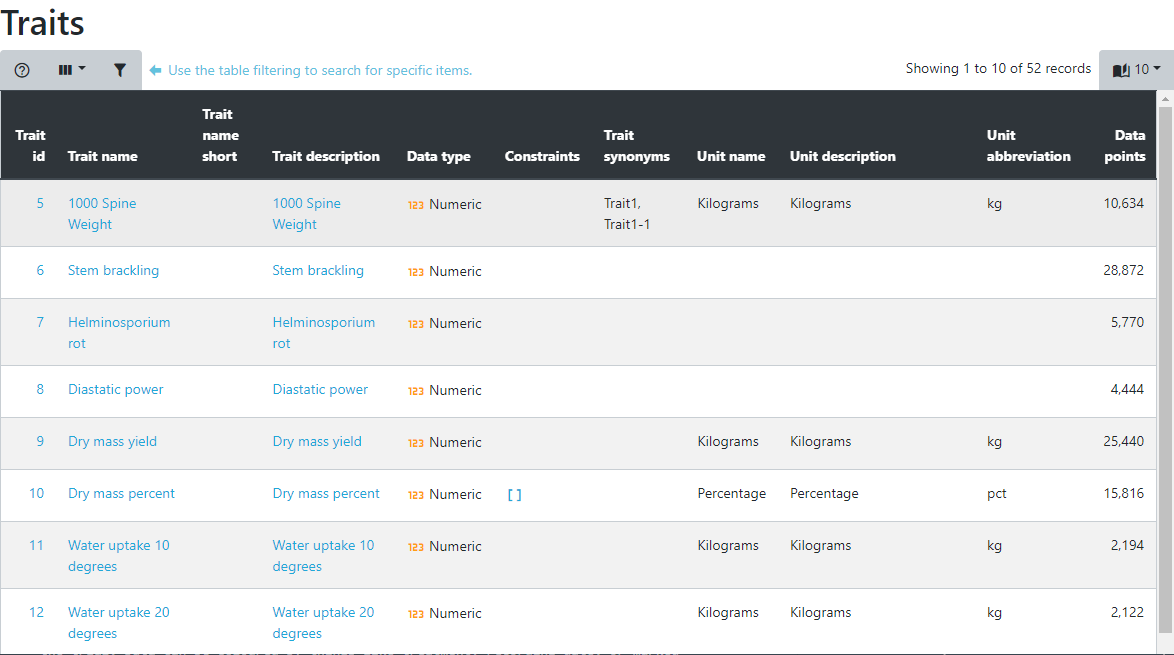Click the trait id 8 link
This screenshot has height=655, width=1174.
tap(37, 390)
